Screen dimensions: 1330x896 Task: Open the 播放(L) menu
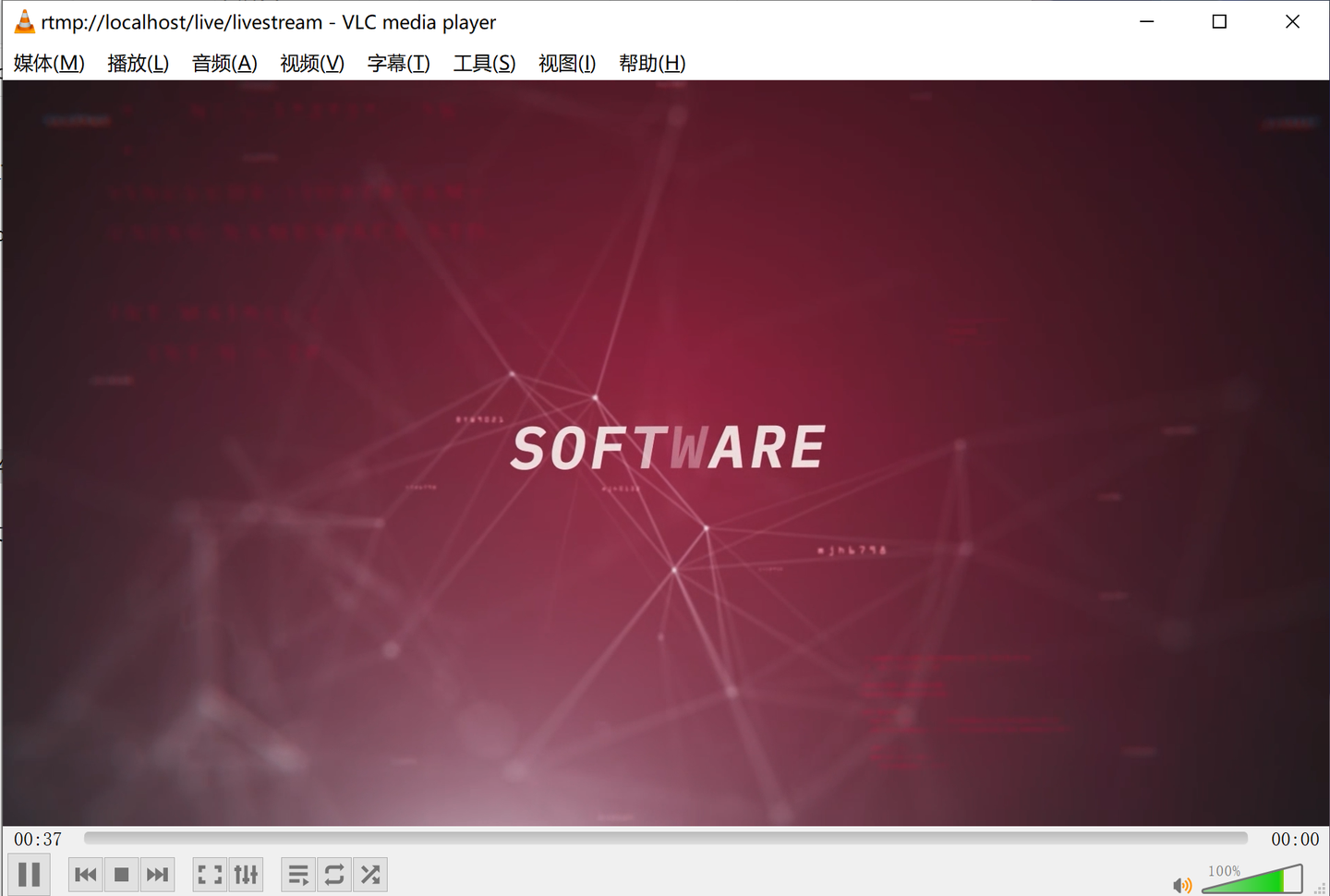[138, 63]
